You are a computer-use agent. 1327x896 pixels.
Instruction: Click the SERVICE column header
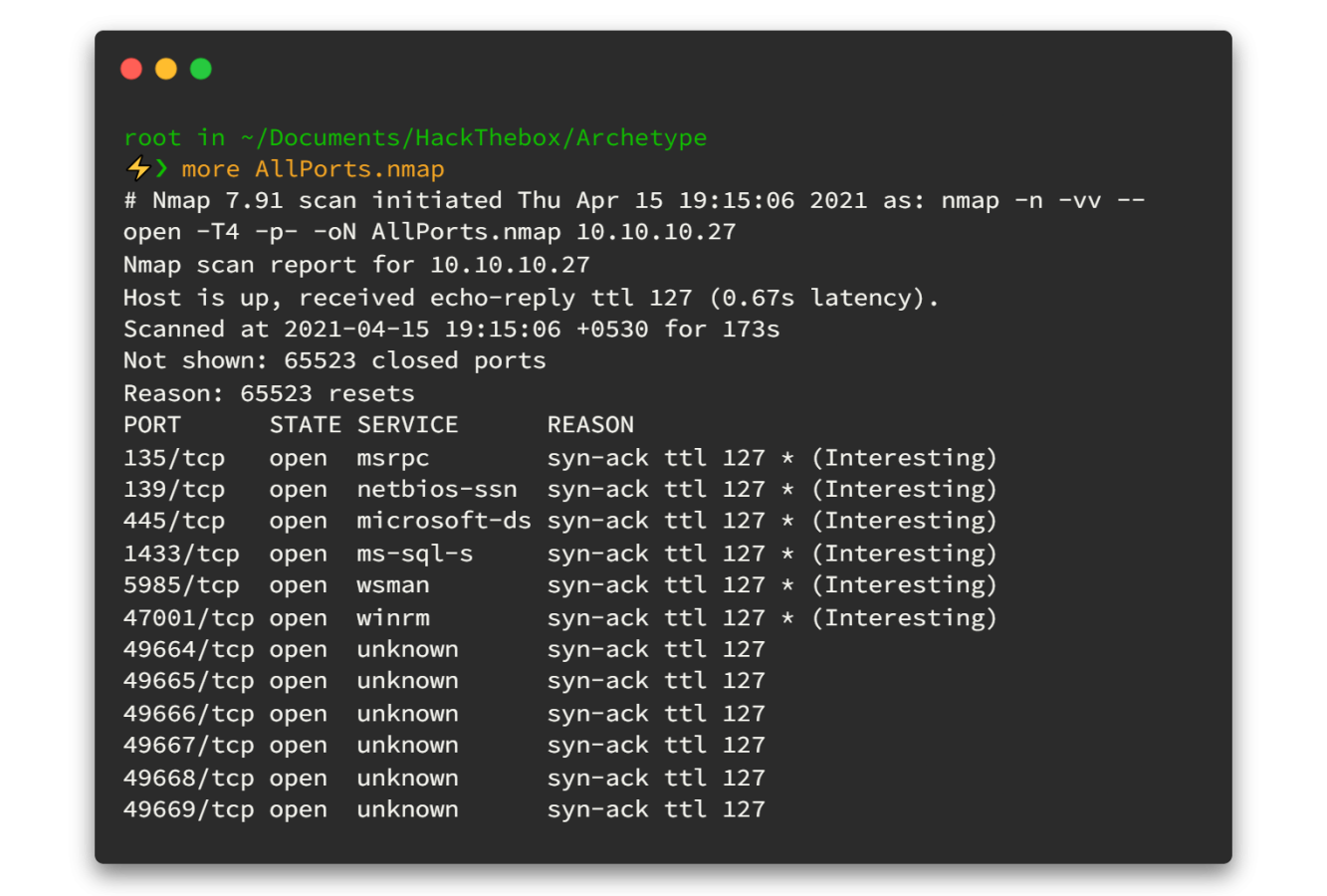(408, 425)
